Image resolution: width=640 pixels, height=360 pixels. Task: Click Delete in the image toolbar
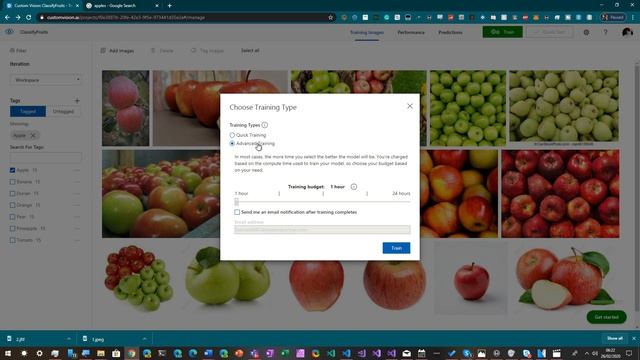coord(162,51)
